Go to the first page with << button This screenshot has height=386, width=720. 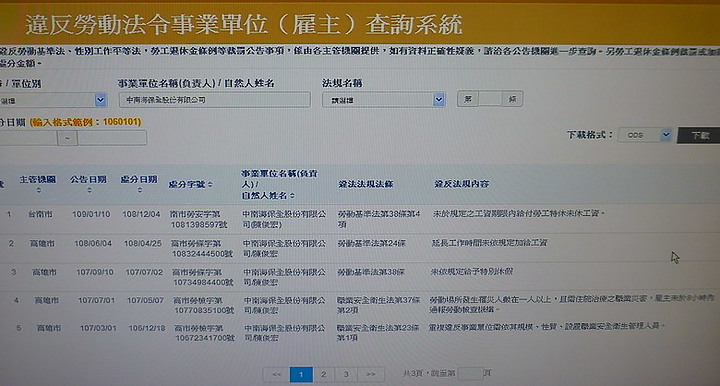(276, 374)
